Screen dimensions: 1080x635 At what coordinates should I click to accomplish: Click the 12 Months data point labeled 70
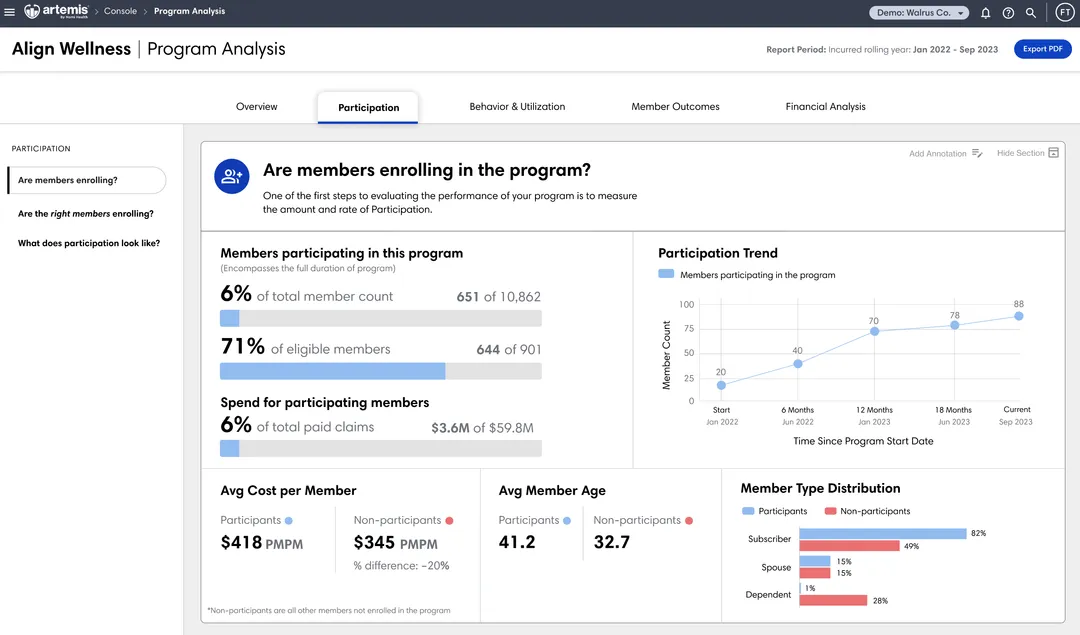point(874,331)
